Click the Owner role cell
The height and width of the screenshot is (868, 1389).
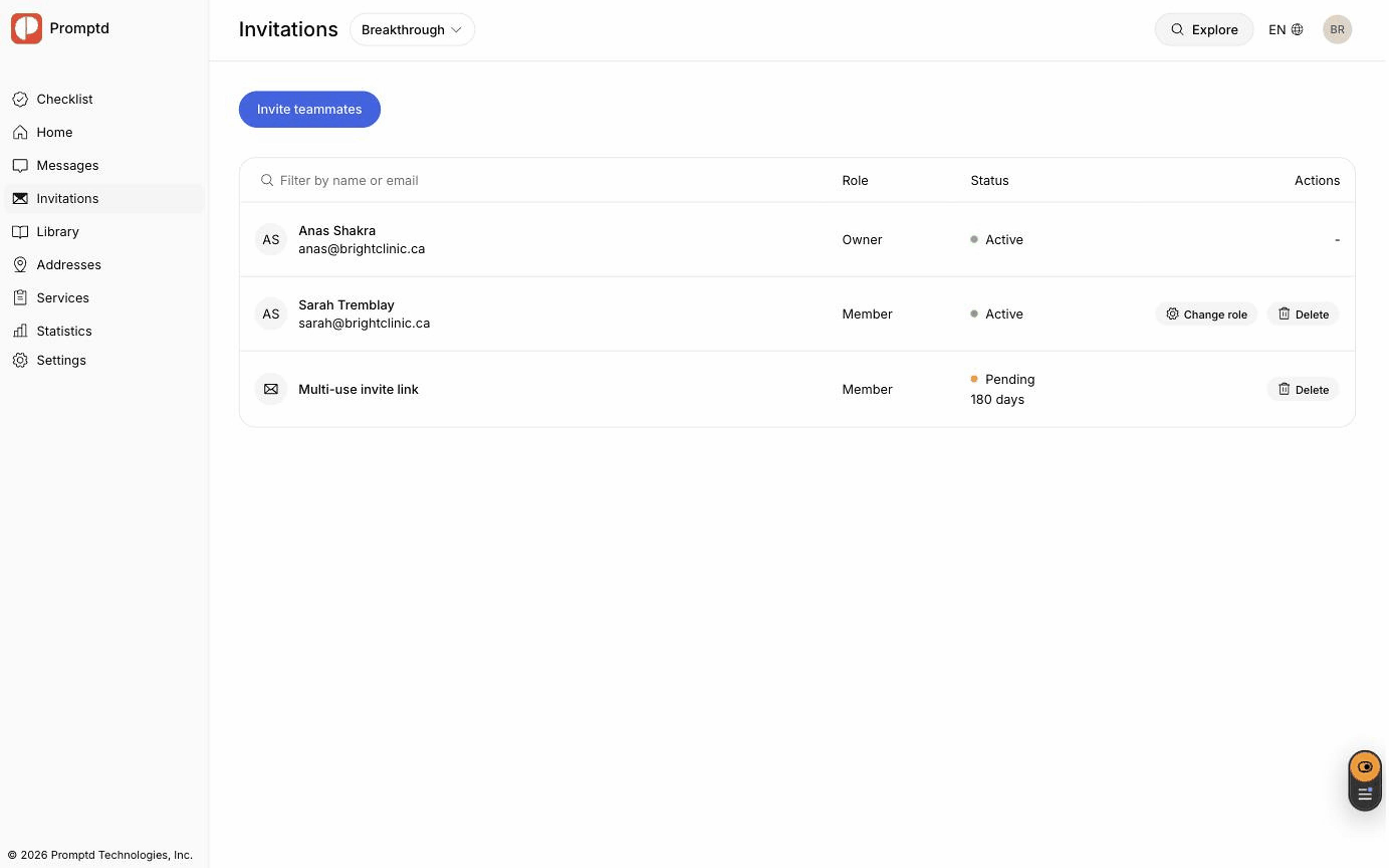pos(862,240)
